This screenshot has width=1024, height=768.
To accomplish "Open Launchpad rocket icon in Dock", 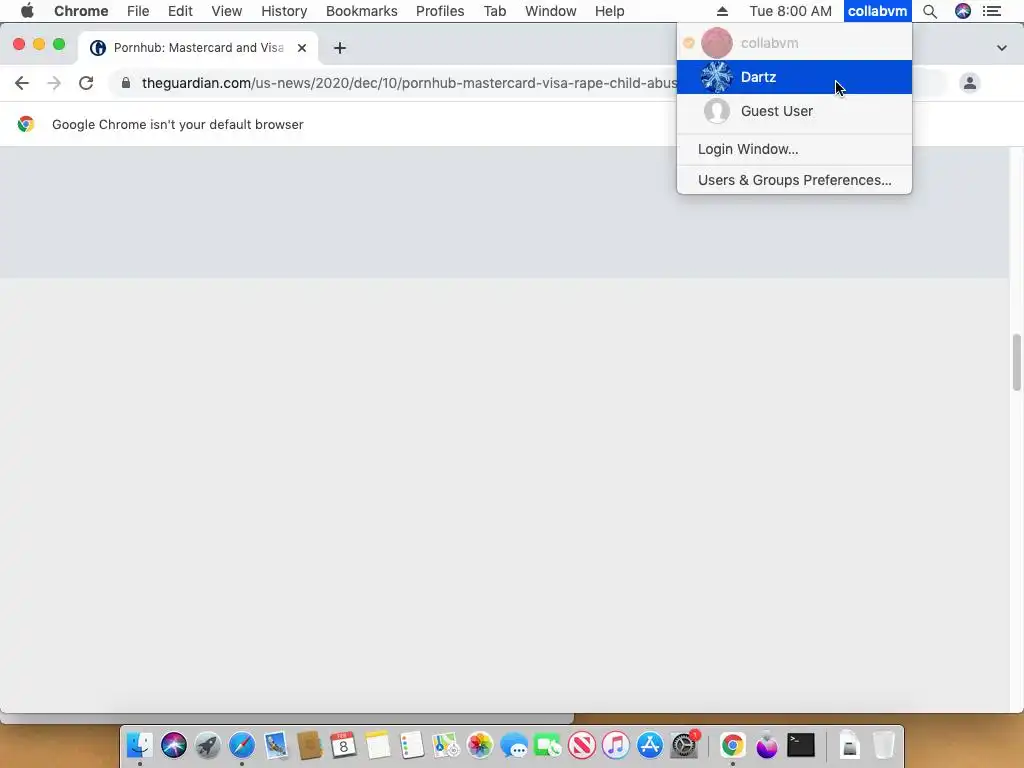I will coord(208,745).
